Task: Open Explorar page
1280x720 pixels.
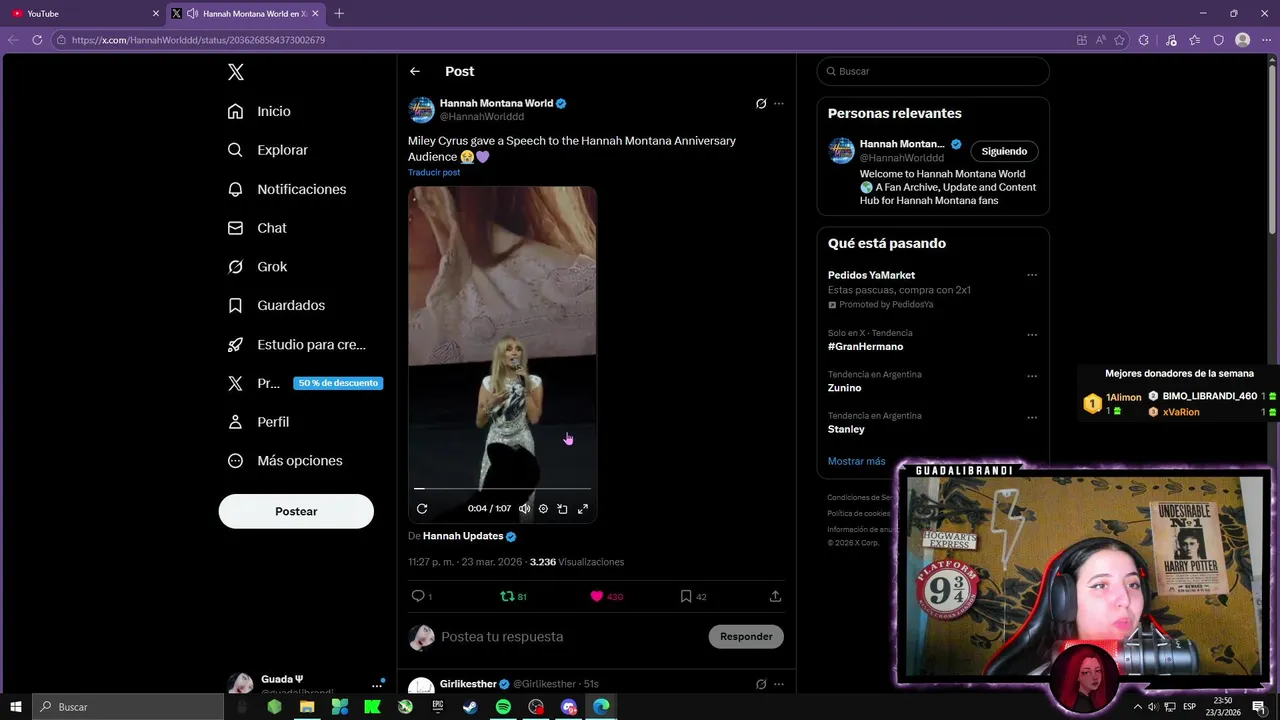Action: (267, 150)
